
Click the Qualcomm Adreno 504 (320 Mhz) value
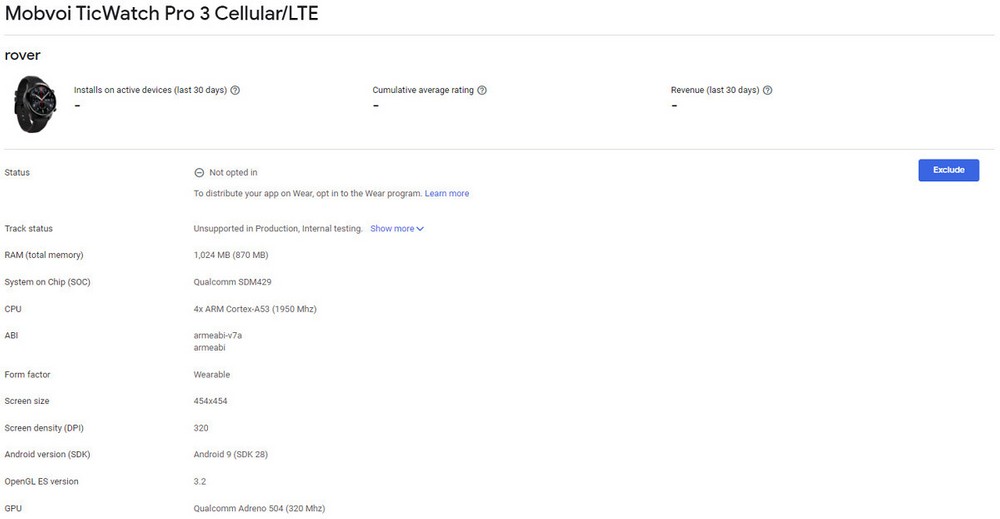tap(259, 508)
